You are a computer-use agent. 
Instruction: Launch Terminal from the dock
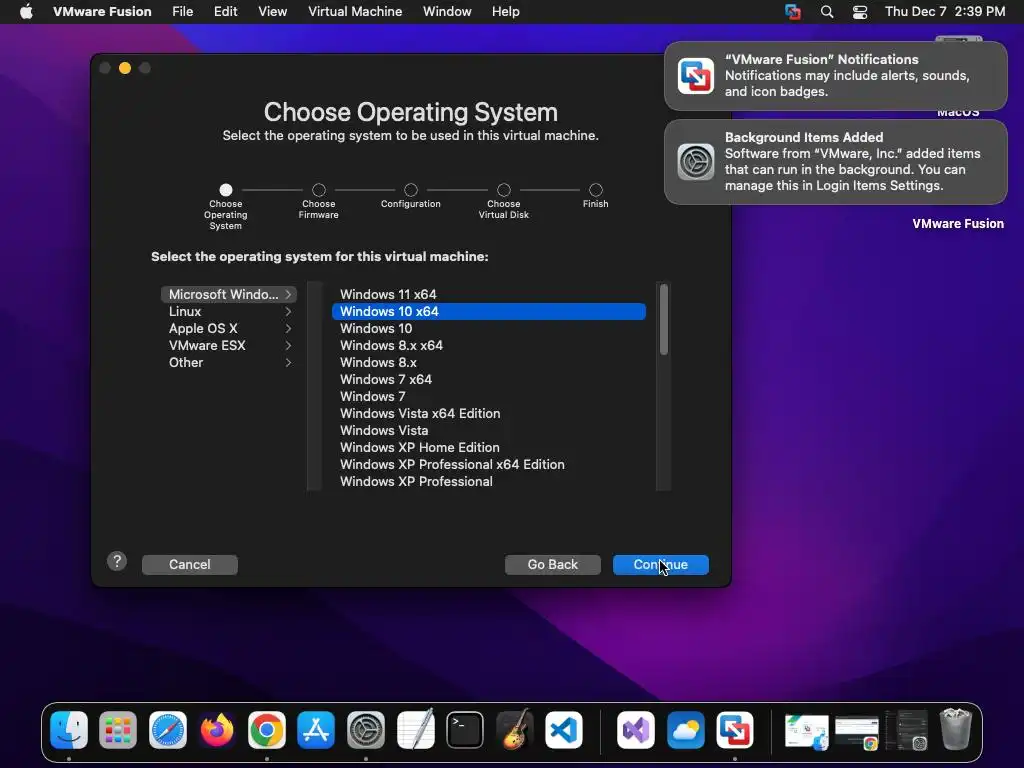click(465, 729)
